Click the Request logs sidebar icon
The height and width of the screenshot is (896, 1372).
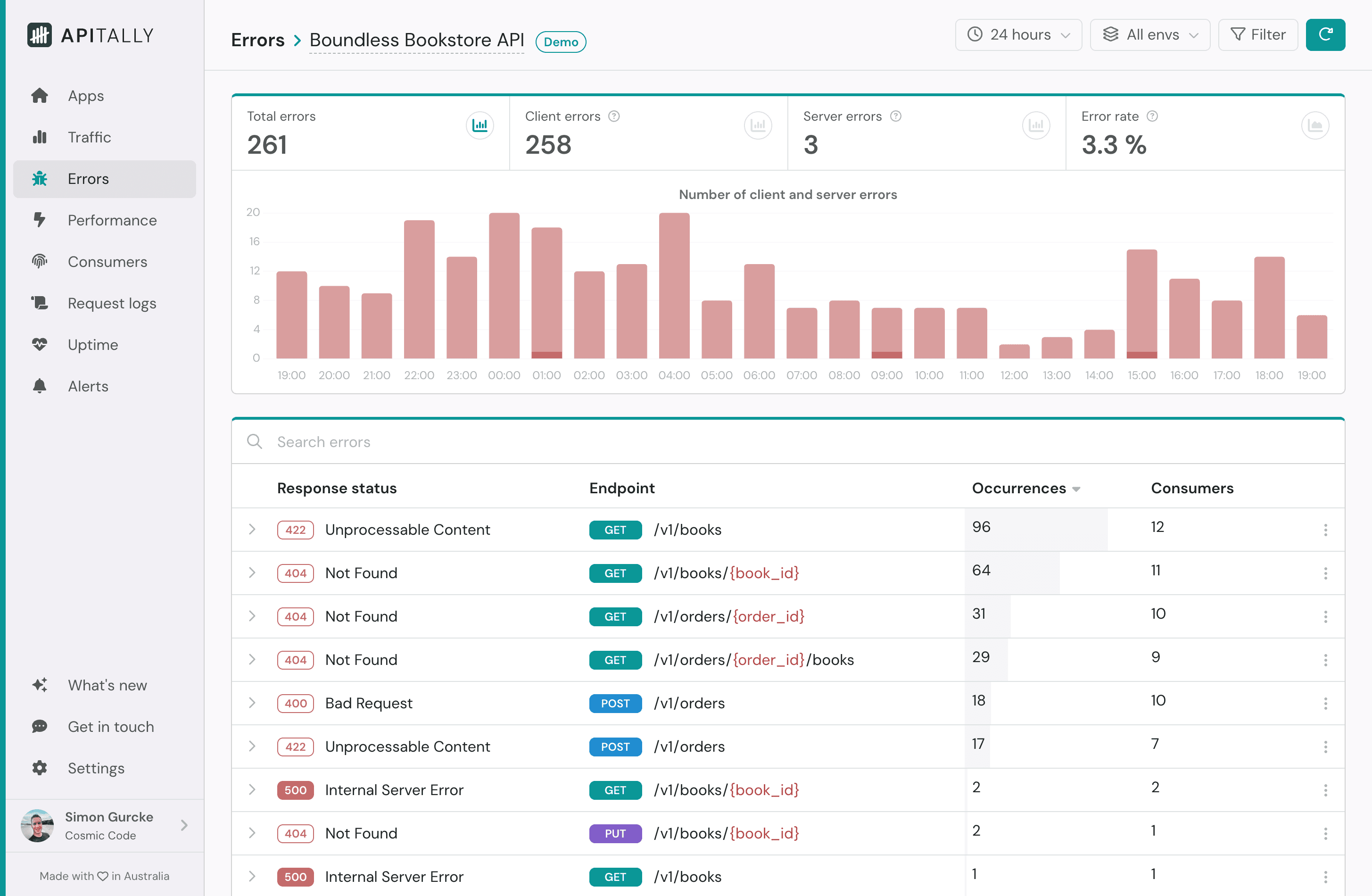(x=39, y=303)
